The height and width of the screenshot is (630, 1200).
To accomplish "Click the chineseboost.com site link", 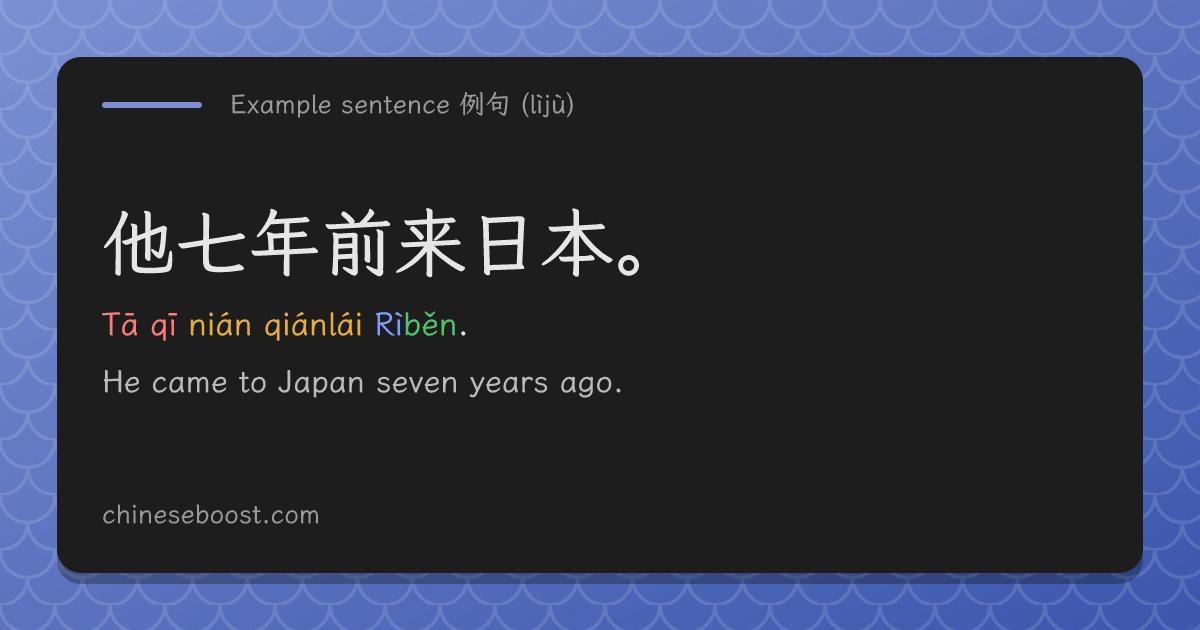I will click(x=210, y=515).
